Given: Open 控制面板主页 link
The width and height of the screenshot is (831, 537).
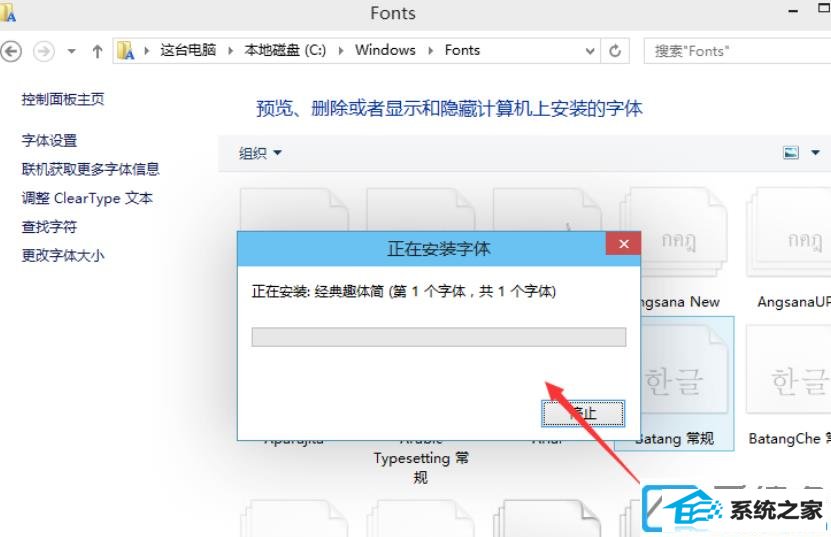Looking at the screenshot, I should pos(63,99).
